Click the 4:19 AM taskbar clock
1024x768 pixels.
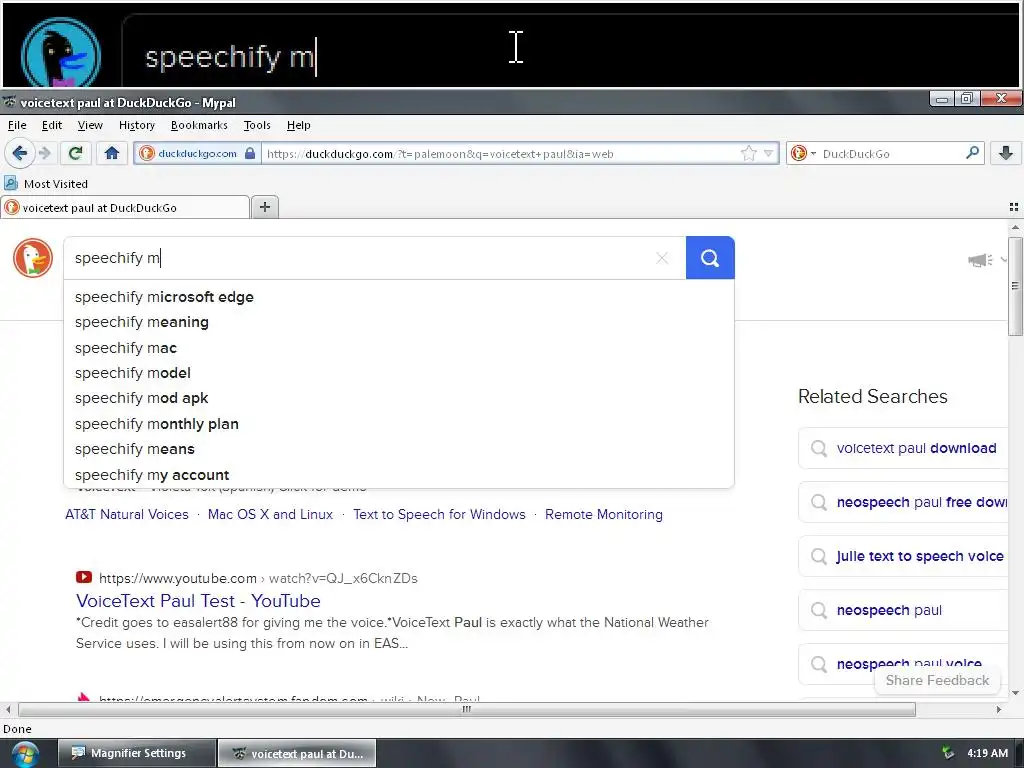click(987, 753)
